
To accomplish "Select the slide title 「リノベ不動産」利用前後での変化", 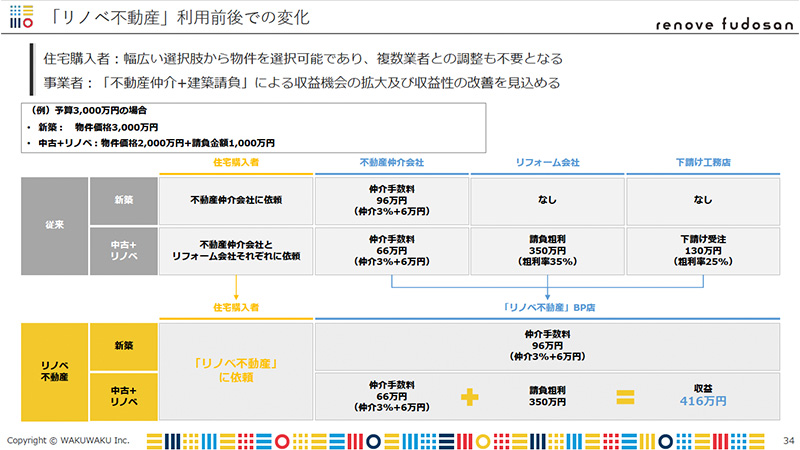I will 179,17.
